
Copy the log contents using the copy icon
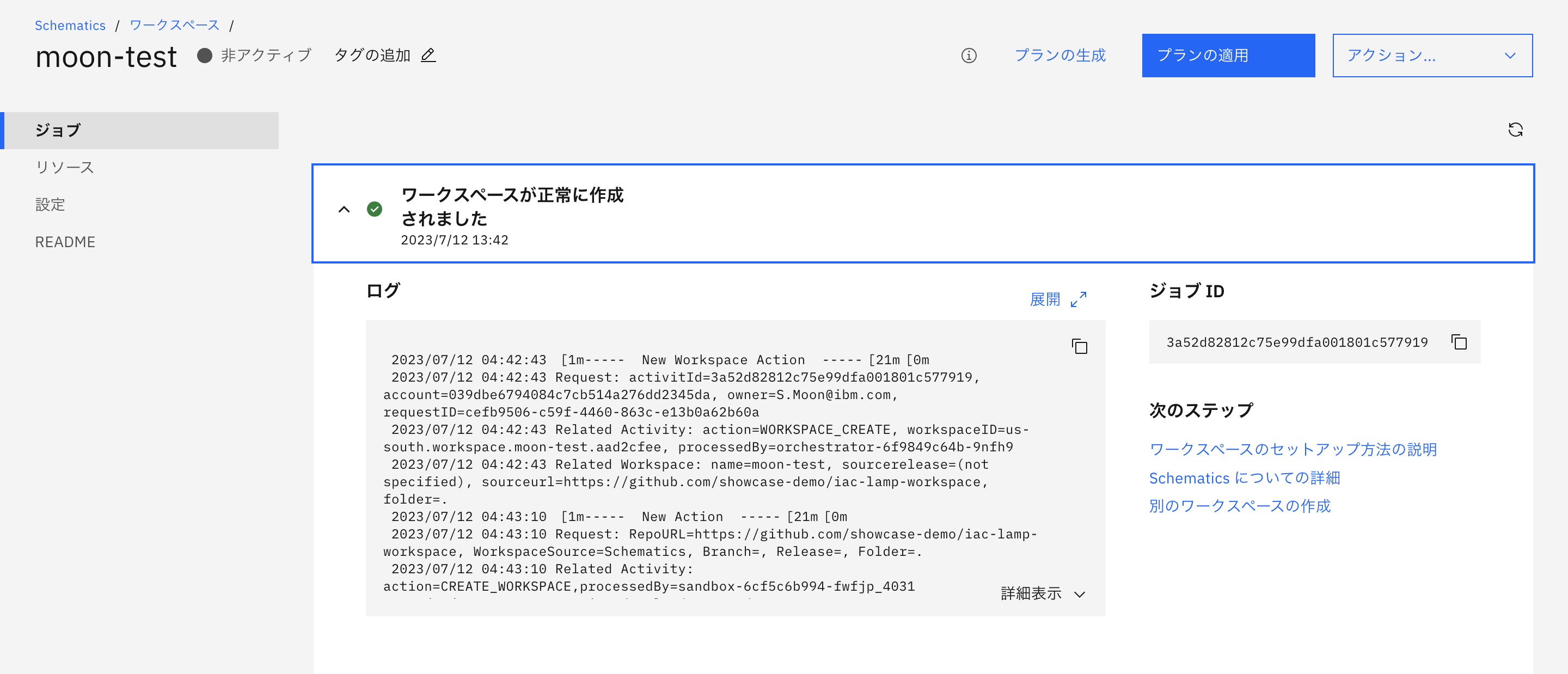(1079, 346)
